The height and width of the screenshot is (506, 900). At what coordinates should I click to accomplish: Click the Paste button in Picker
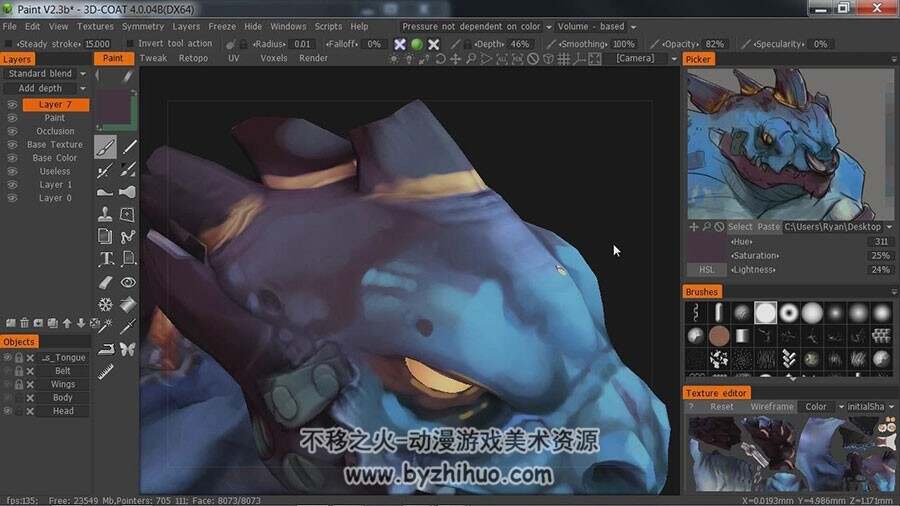[x=769, y=227]
